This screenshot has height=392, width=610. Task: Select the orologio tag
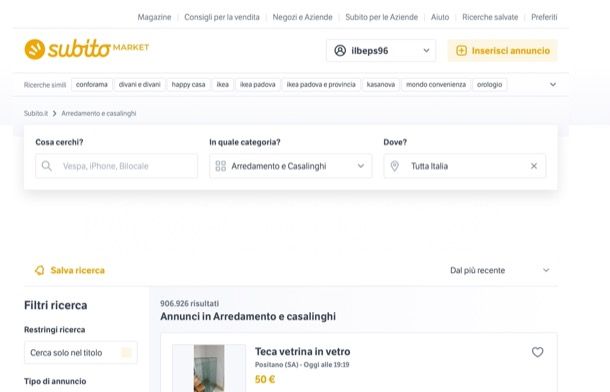(489, 84)
